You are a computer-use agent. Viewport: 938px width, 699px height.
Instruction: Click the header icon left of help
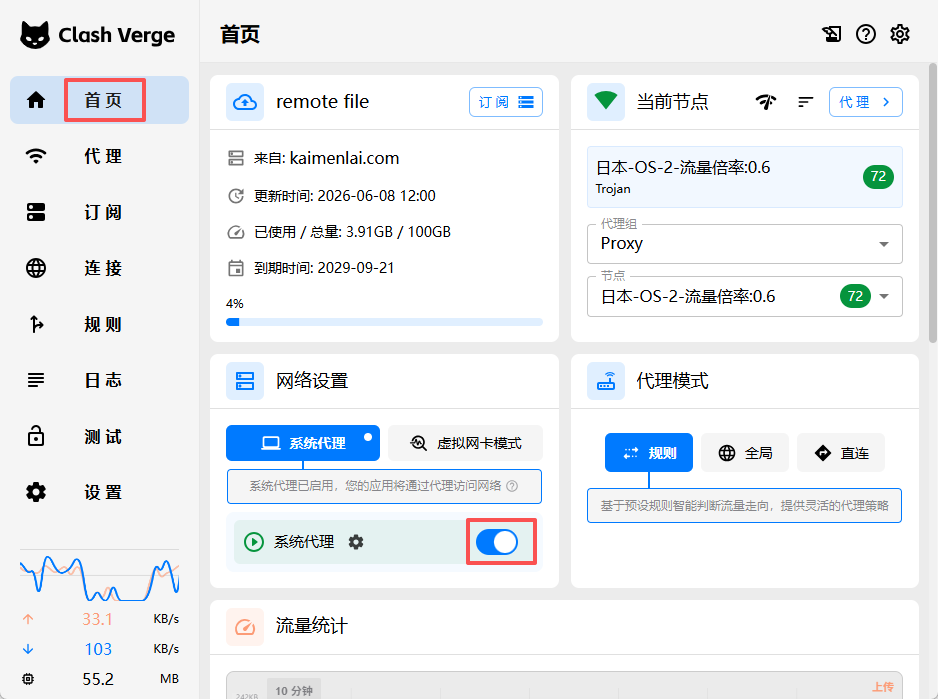pos(832,34)
